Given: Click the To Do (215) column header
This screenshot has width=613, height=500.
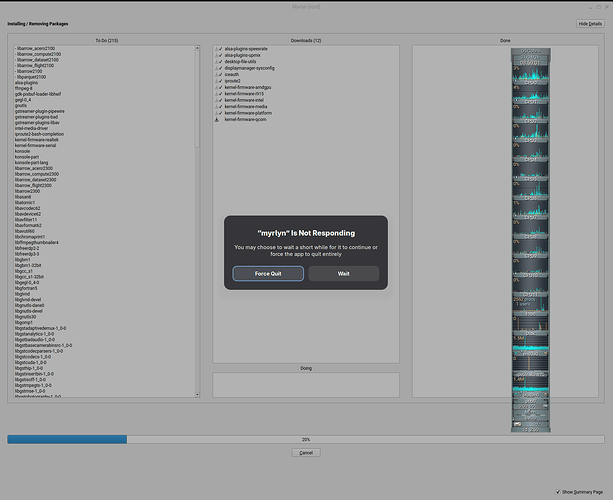Looking at the screenshot, I should tap(107, 41).
